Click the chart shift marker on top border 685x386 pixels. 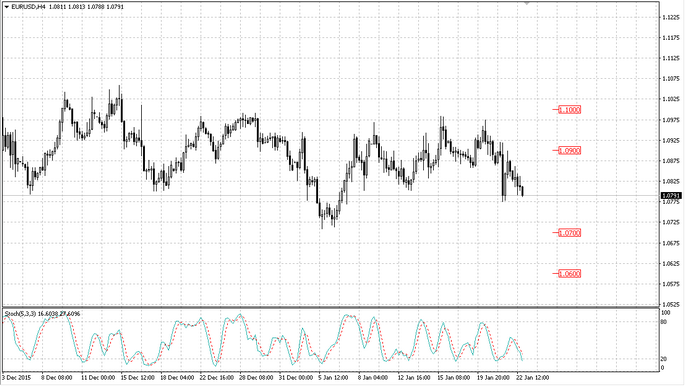[x=526, y=3]
